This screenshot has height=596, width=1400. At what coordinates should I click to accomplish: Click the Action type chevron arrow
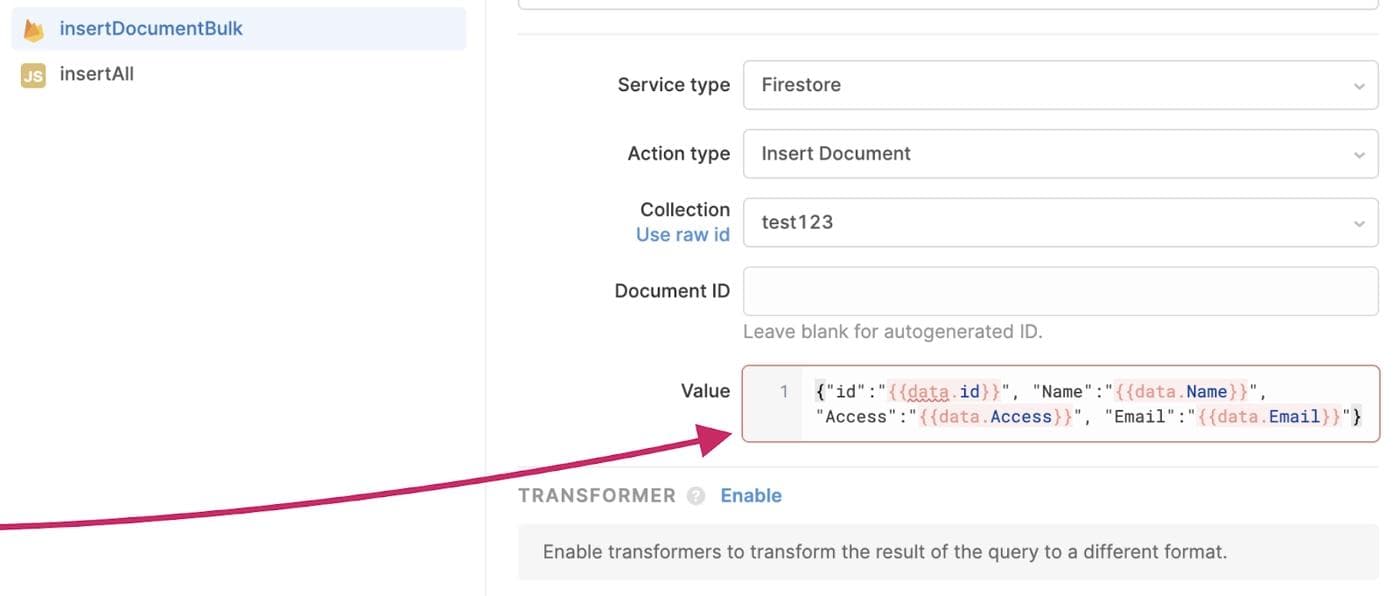click(x=1358, y=155)
